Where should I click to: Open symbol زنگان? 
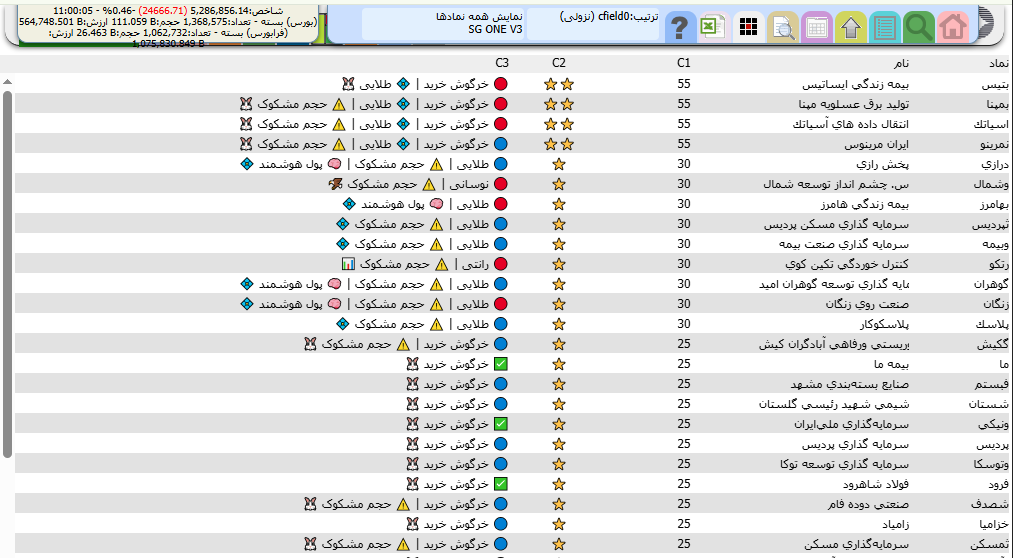point(997,304)
